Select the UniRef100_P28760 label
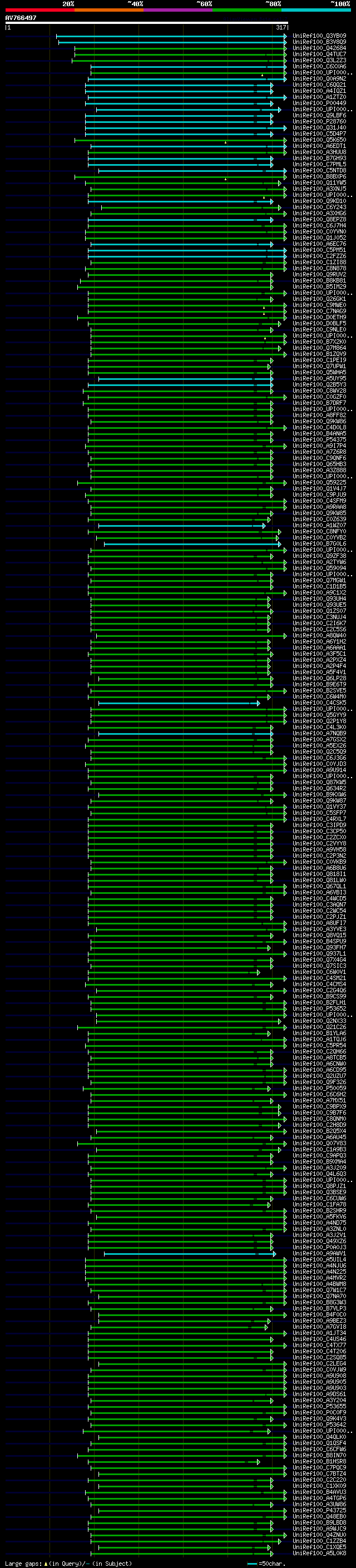The width and height of the screenshot is (356, 1568). tap(319, 122)
